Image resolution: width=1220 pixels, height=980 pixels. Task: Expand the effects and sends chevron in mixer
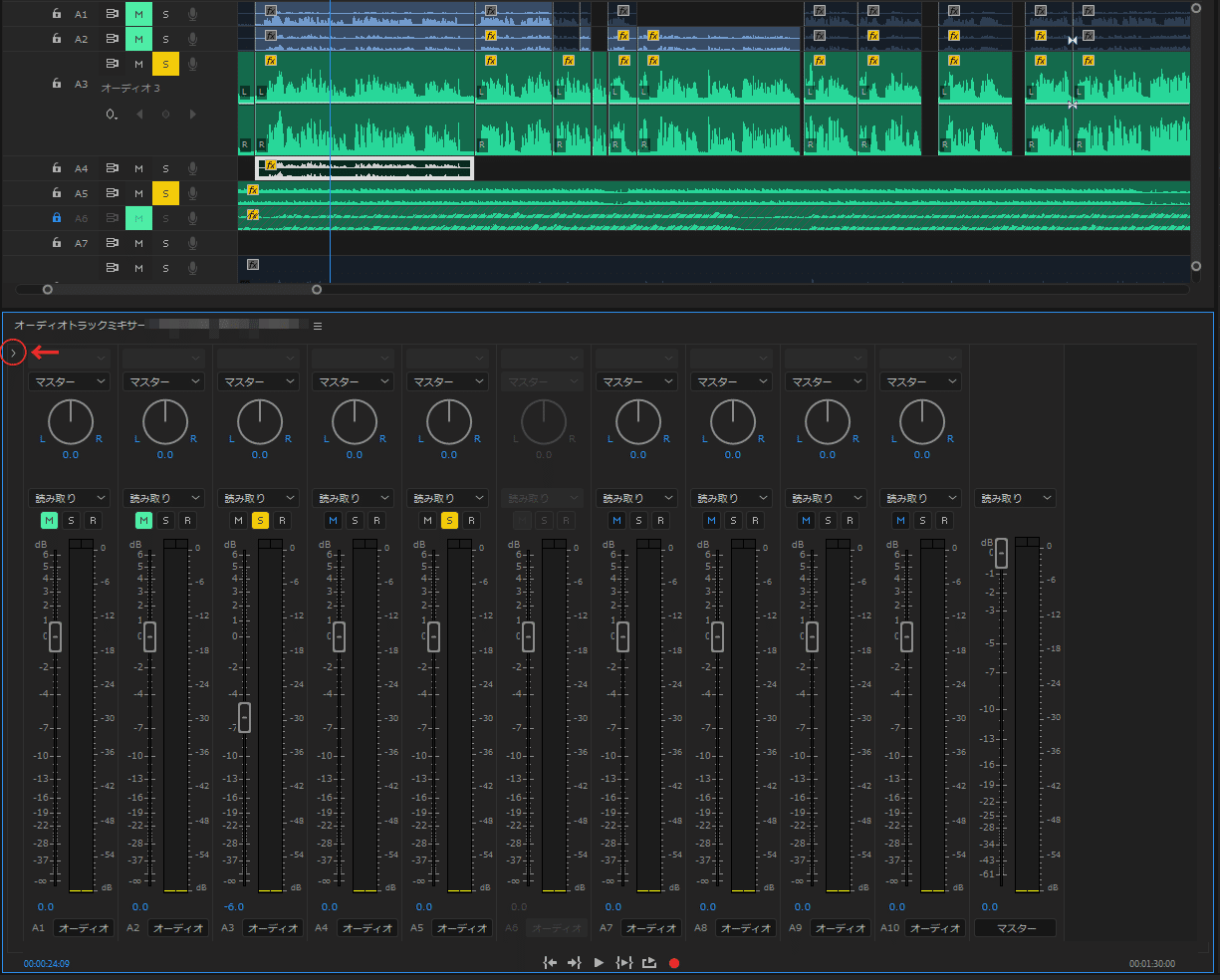pos(13,352)
